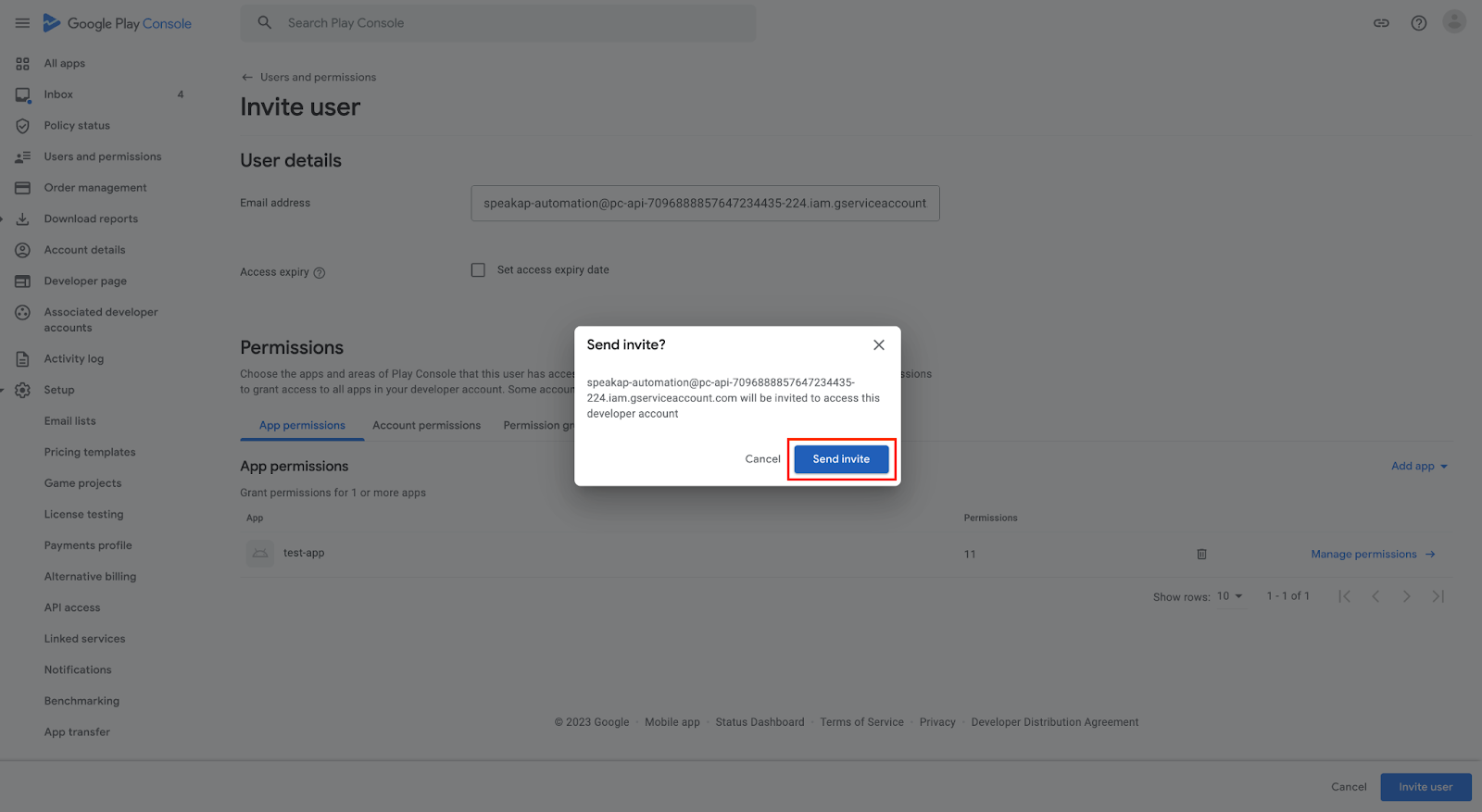Open Pricing templates in the sidebar
The height and width of the screenshot is (812, 1482).
pyautogui.click(x=90, y=453)
